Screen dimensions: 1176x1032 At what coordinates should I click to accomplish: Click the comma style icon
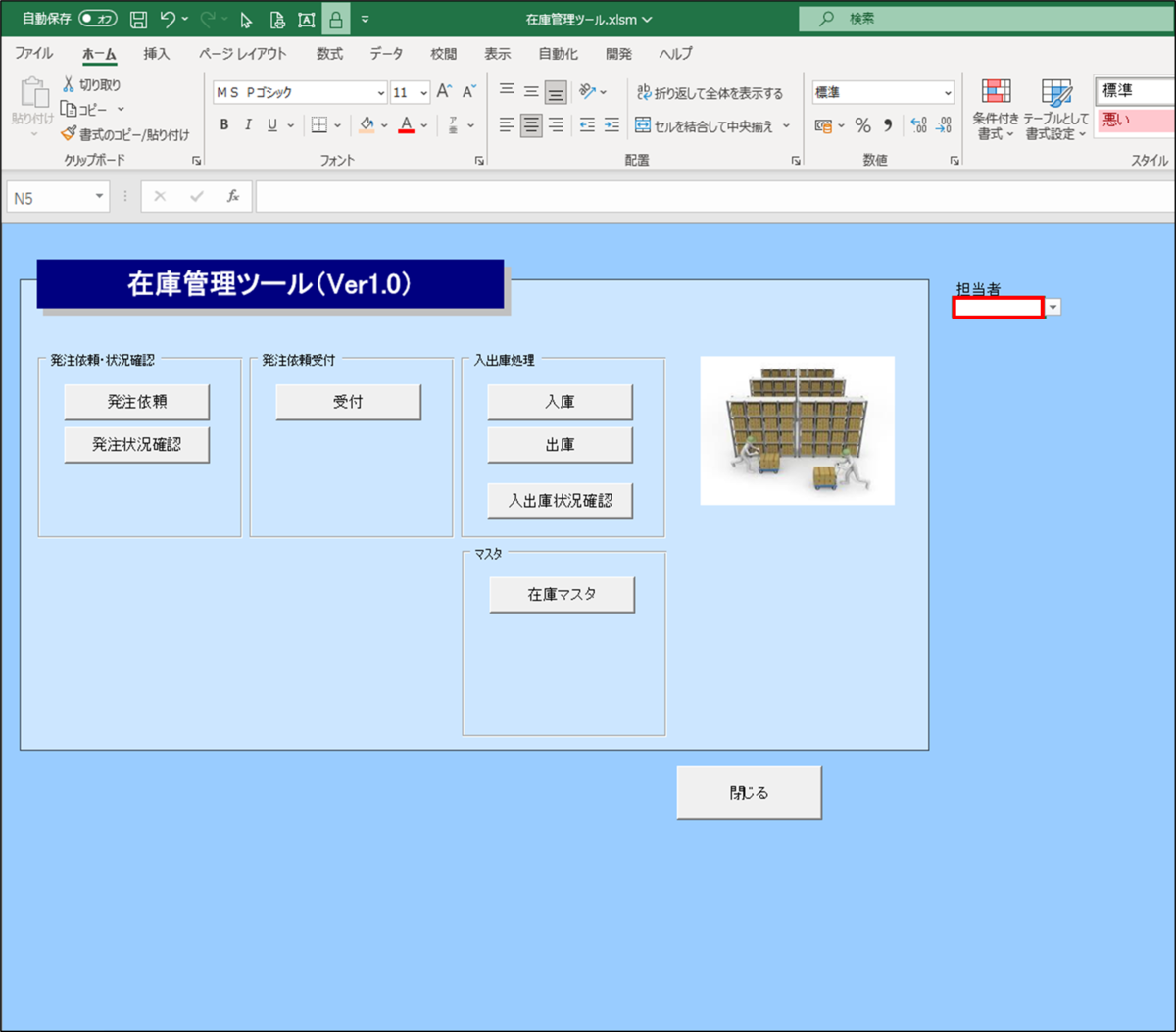888,125
